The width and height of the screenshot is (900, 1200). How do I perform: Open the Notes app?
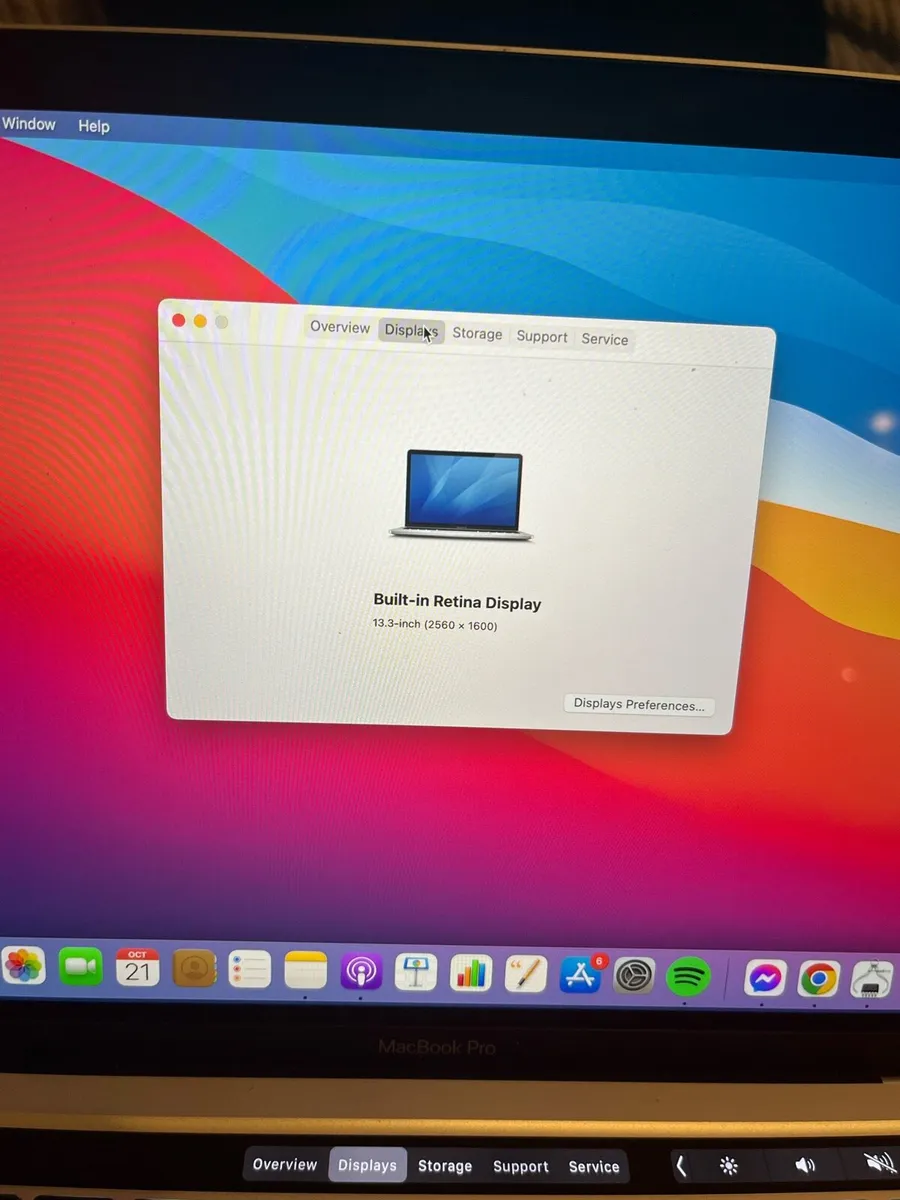coord(305,970)
